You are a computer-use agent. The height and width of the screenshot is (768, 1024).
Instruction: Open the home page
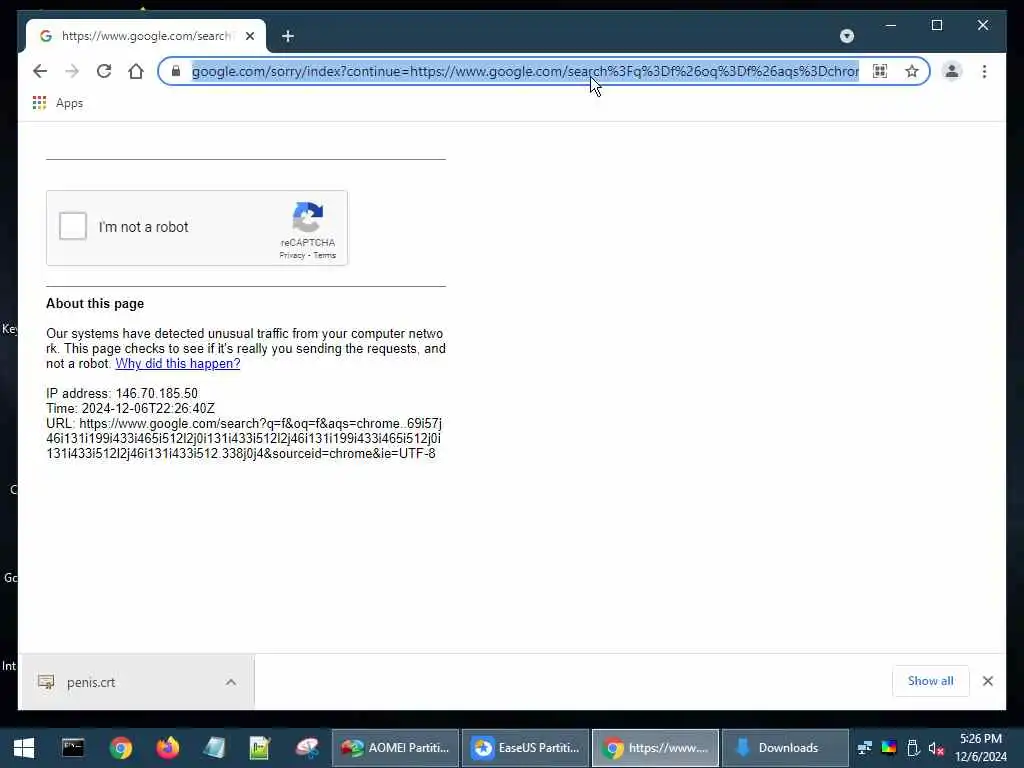point(136,71)
